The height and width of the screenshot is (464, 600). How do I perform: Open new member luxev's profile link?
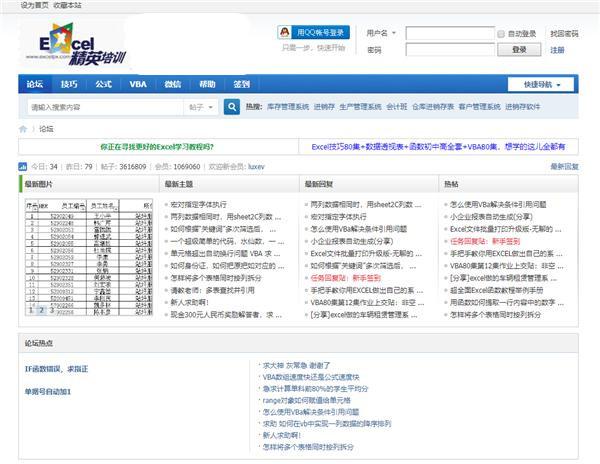coord(256,166)
